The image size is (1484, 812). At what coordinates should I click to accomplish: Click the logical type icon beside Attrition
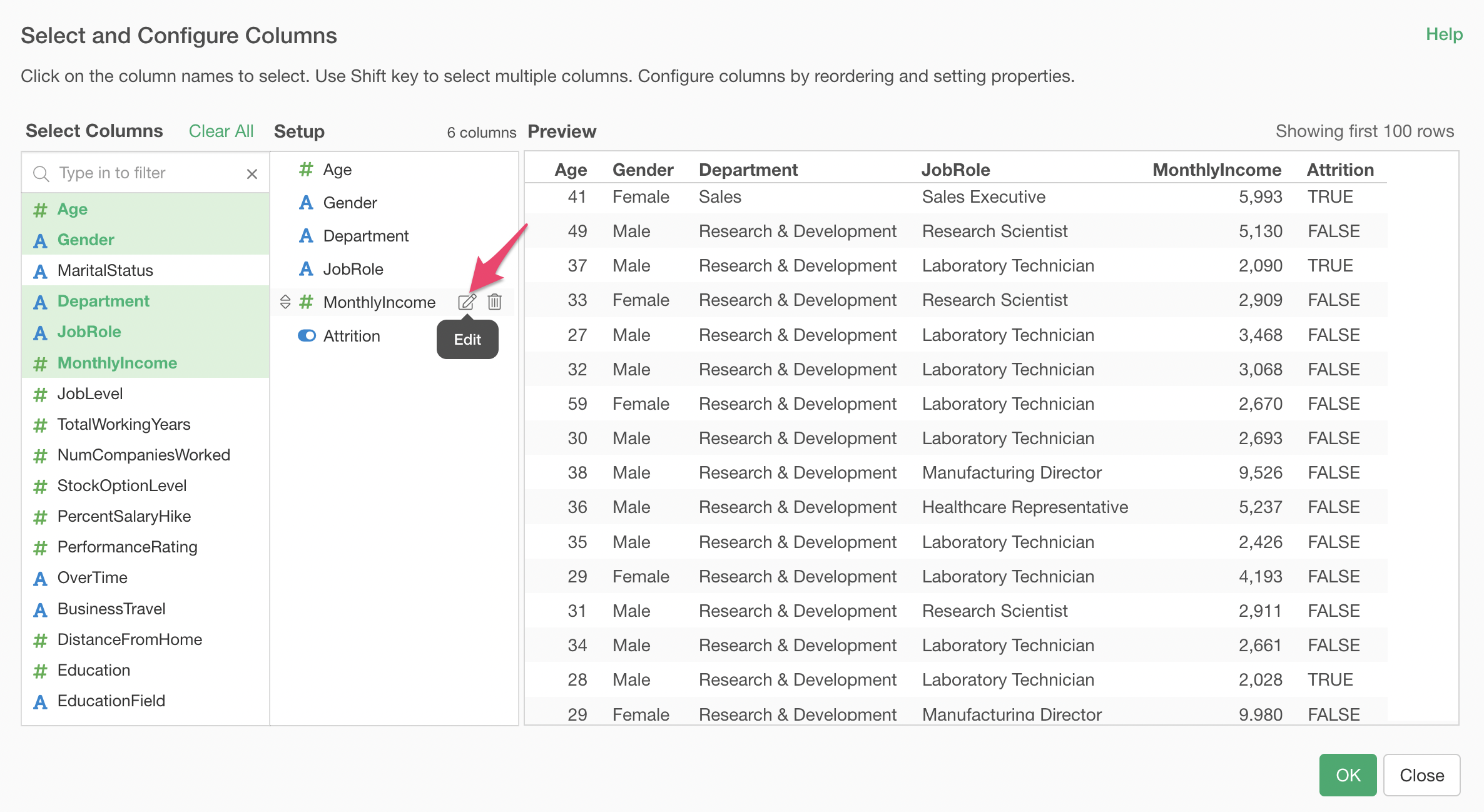point(307,336)
